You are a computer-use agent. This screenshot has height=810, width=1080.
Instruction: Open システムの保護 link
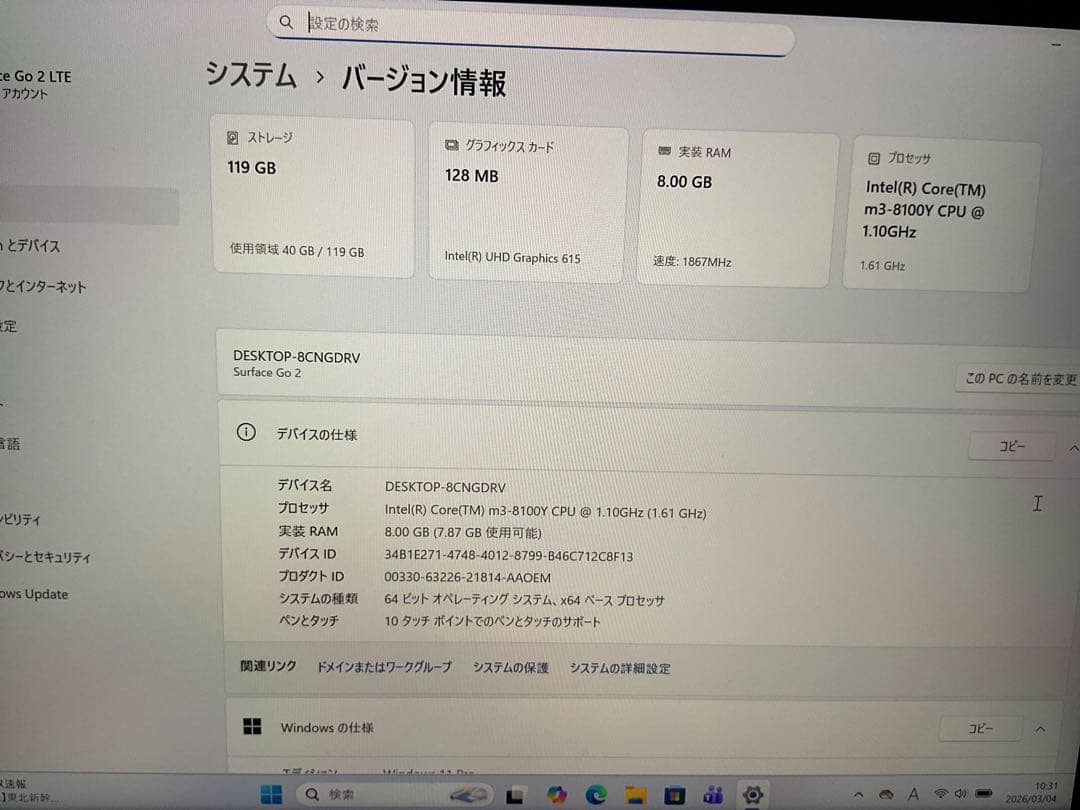[510, 667]
